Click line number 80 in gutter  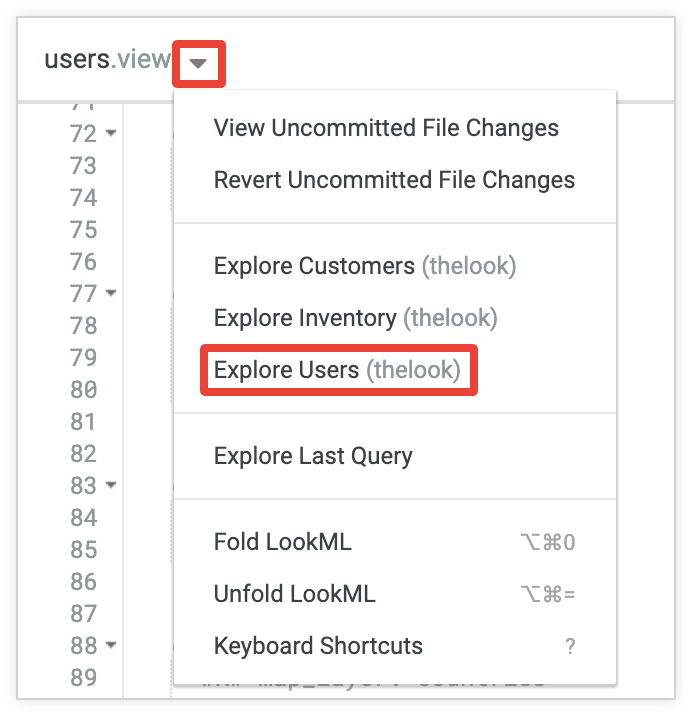point(84,390)
